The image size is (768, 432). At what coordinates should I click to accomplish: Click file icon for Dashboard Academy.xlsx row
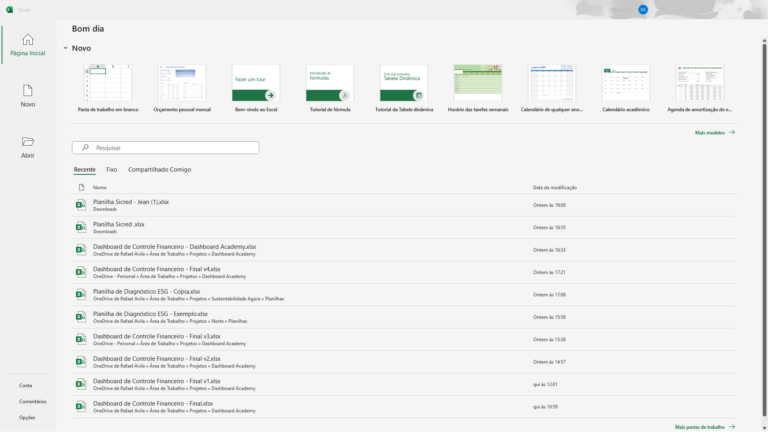tap(81, 250)
